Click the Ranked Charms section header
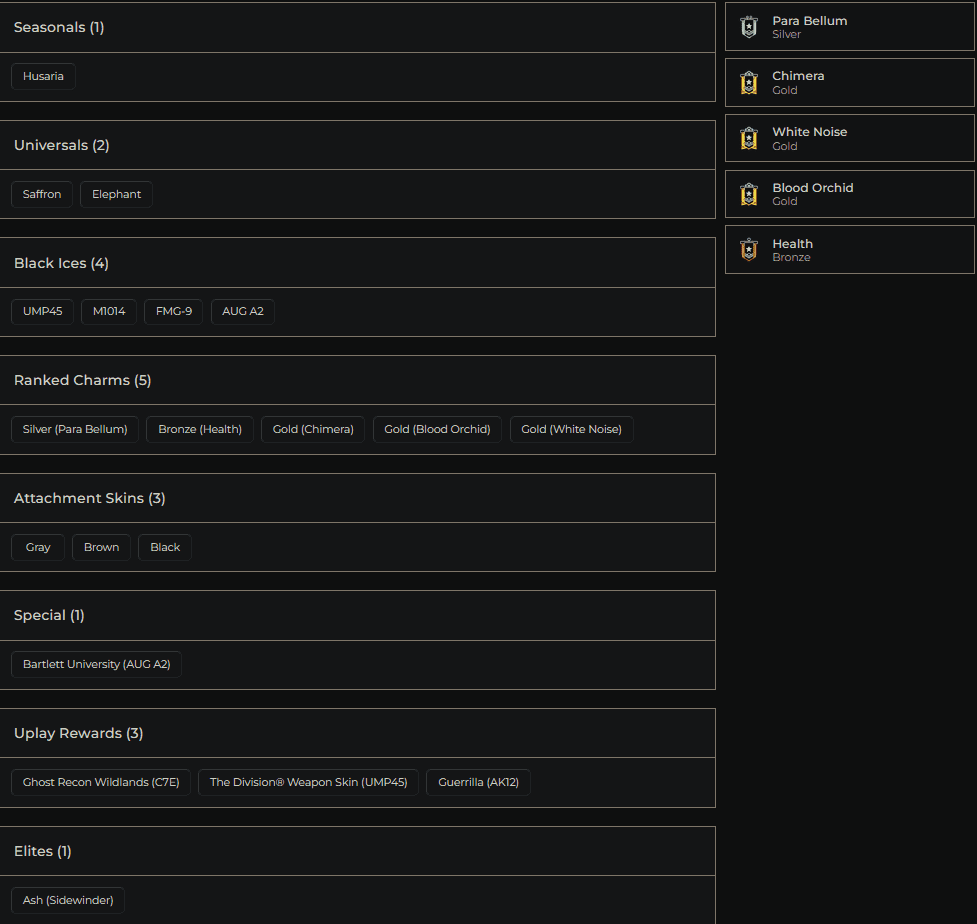 pos(82,380)
